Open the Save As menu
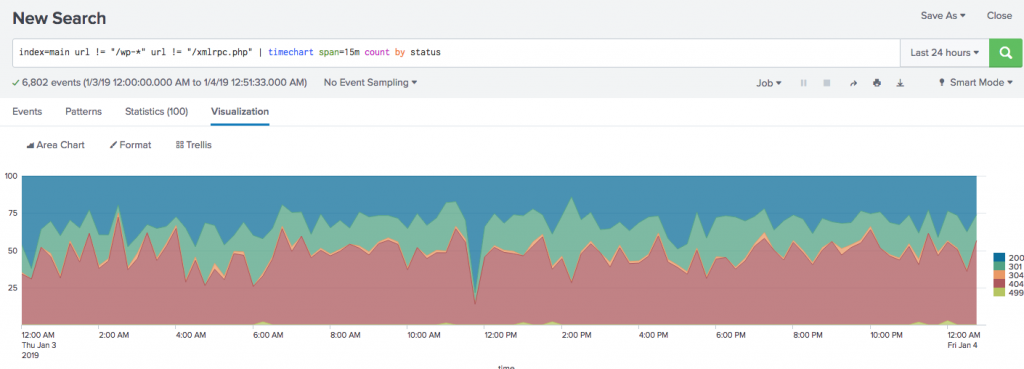The height and width of the screenshot is (369, 1024). point(943,16)
